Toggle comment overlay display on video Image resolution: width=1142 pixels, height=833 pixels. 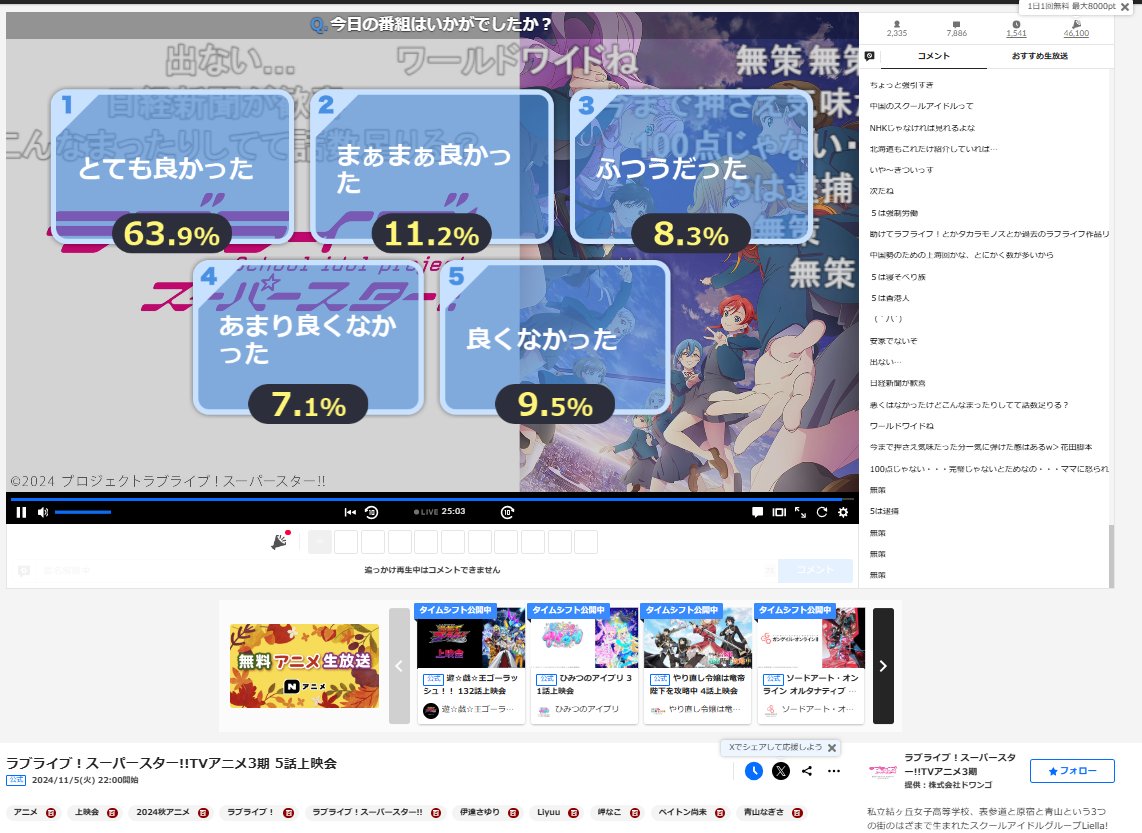(757, 512)
